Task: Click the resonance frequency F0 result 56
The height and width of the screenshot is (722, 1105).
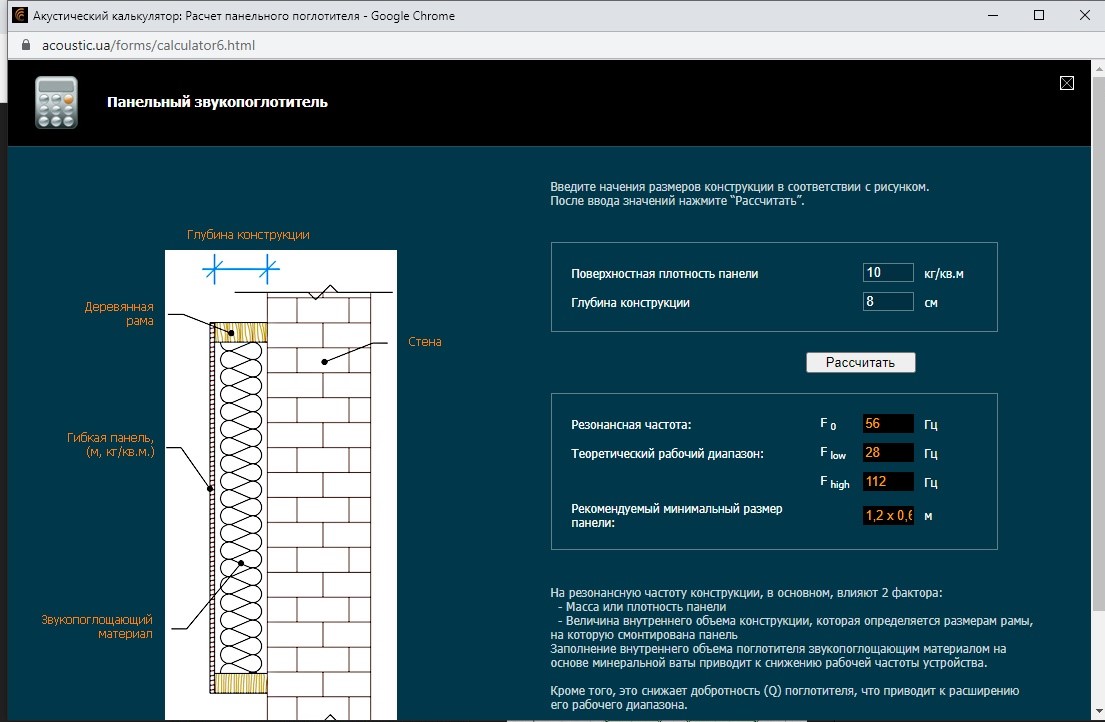Action: click(888, 423)
